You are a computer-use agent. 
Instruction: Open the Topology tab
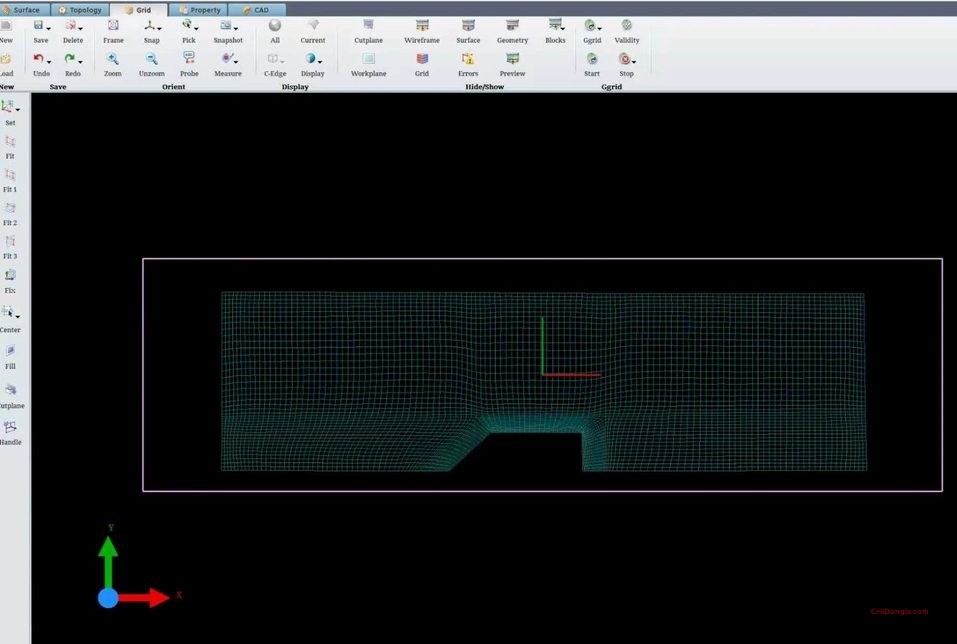pos(80,10)
